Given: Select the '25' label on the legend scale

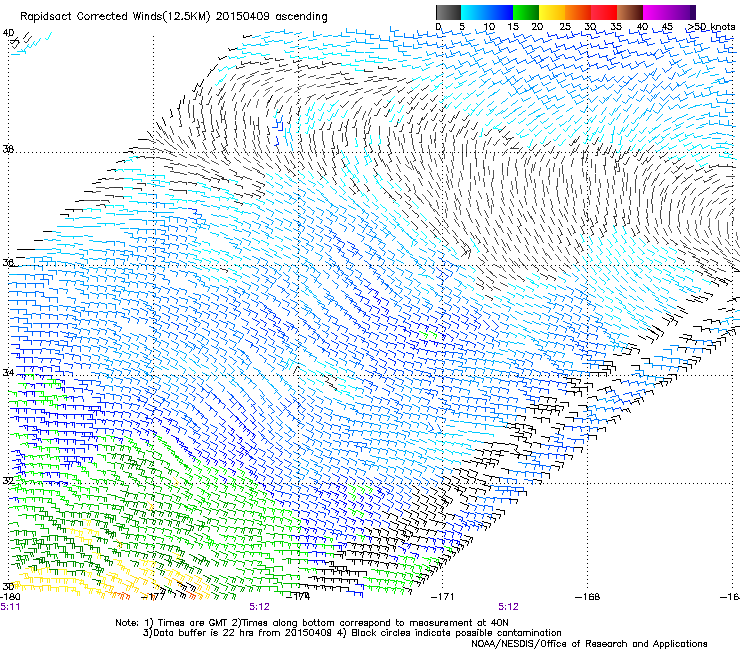Looking at the screenshot, I should pyautogui.click(x=564, y=27).
